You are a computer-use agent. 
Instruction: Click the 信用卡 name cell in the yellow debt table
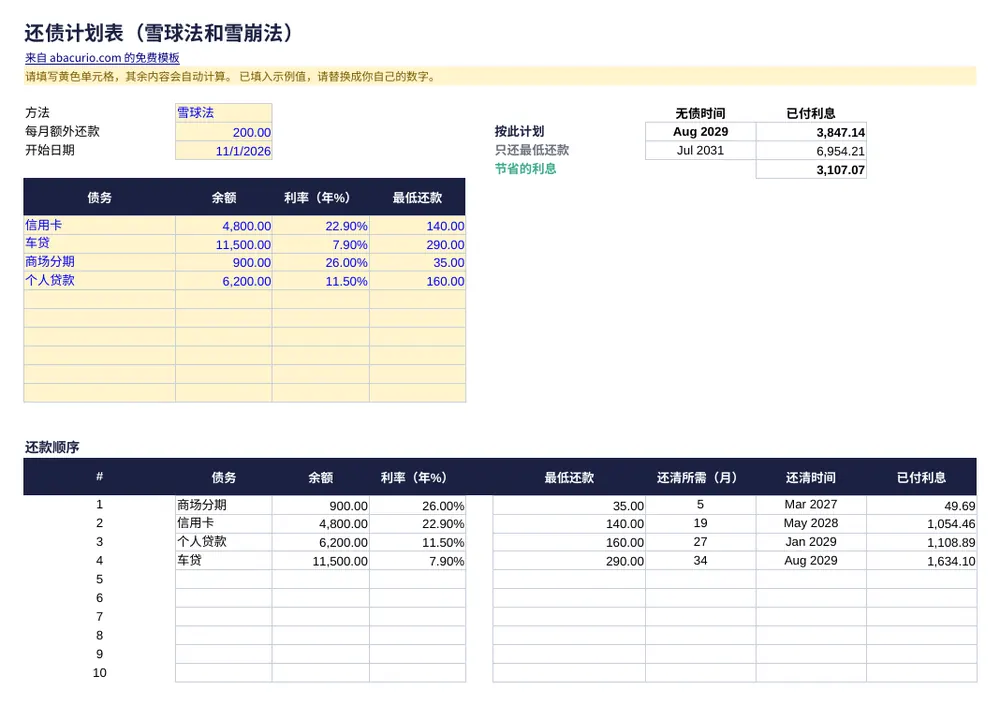tap(99, 225)
